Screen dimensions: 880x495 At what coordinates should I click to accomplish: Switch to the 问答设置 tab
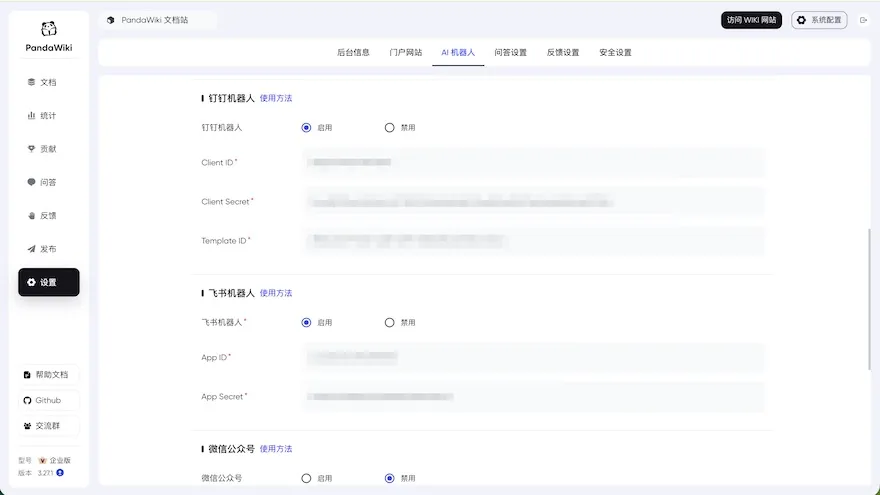(511, 53)
